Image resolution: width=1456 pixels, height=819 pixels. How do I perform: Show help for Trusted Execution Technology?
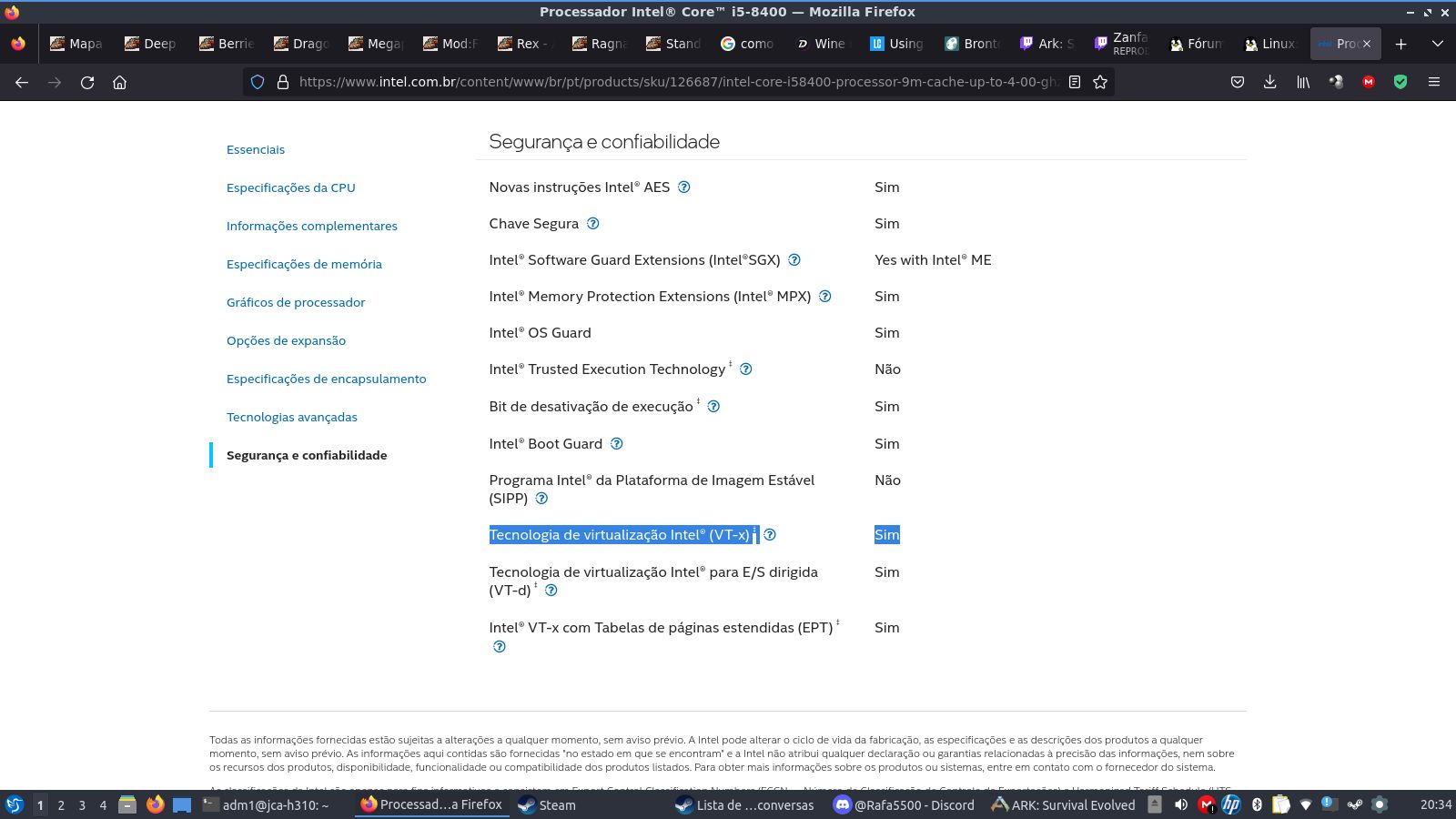click(x=746, y=369)
